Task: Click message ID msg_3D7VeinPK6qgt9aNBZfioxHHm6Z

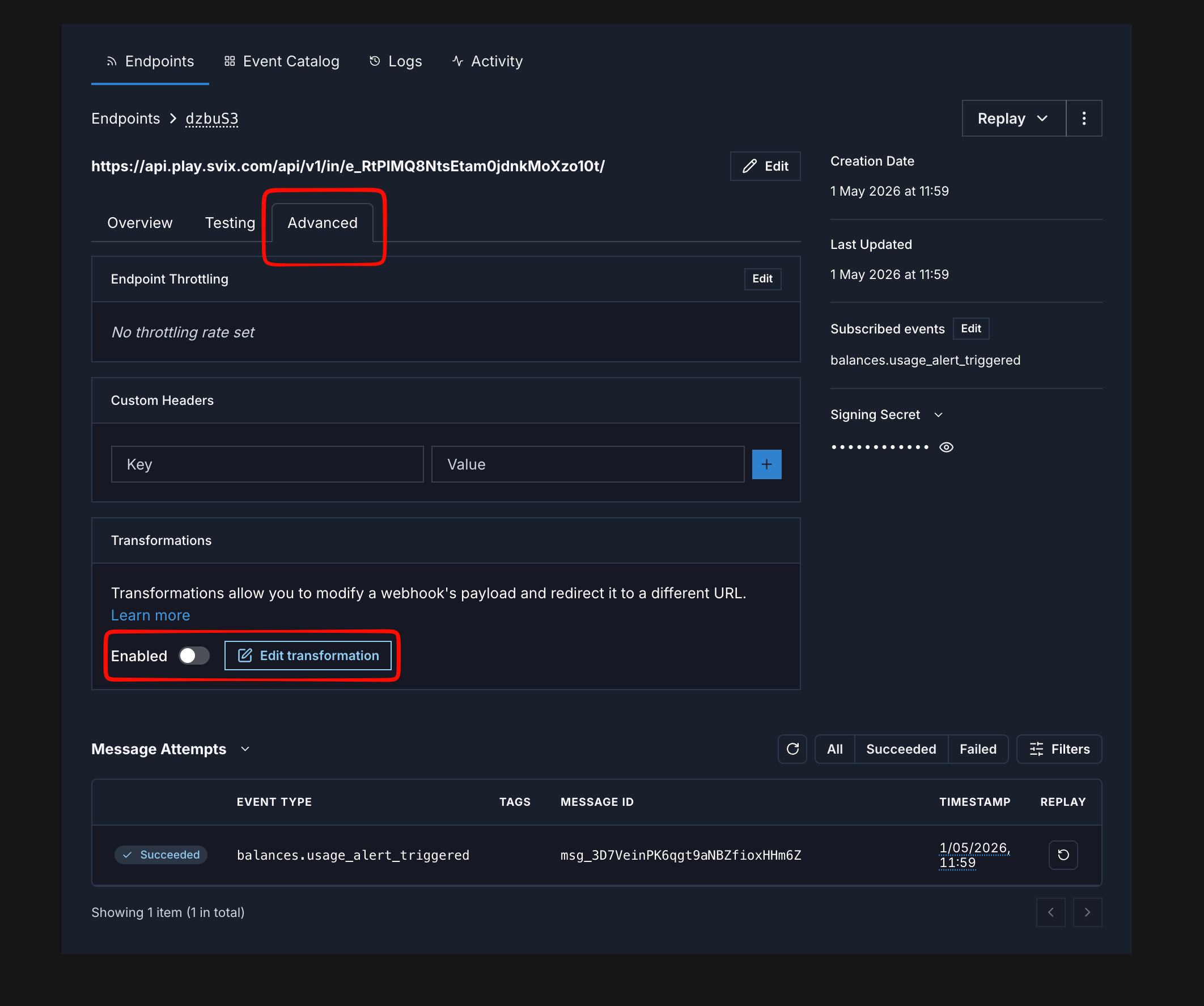Action: tap(681, 856)
